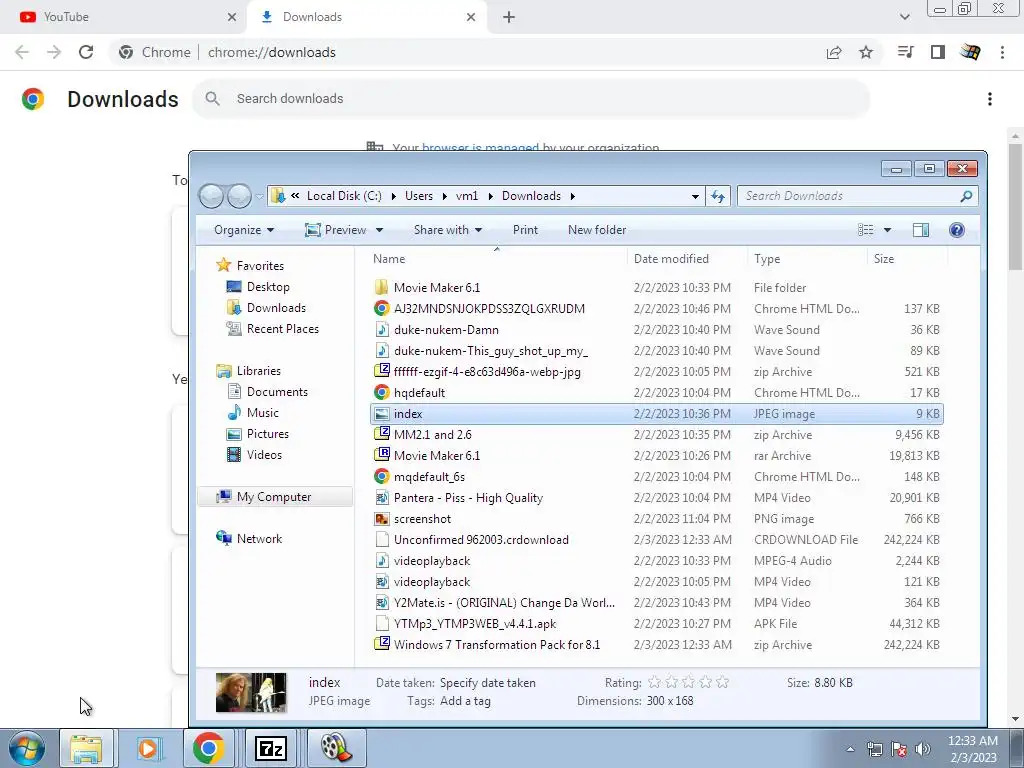Sort files by Name column
Screen dimensions: 1024x768
click(496, 259)
